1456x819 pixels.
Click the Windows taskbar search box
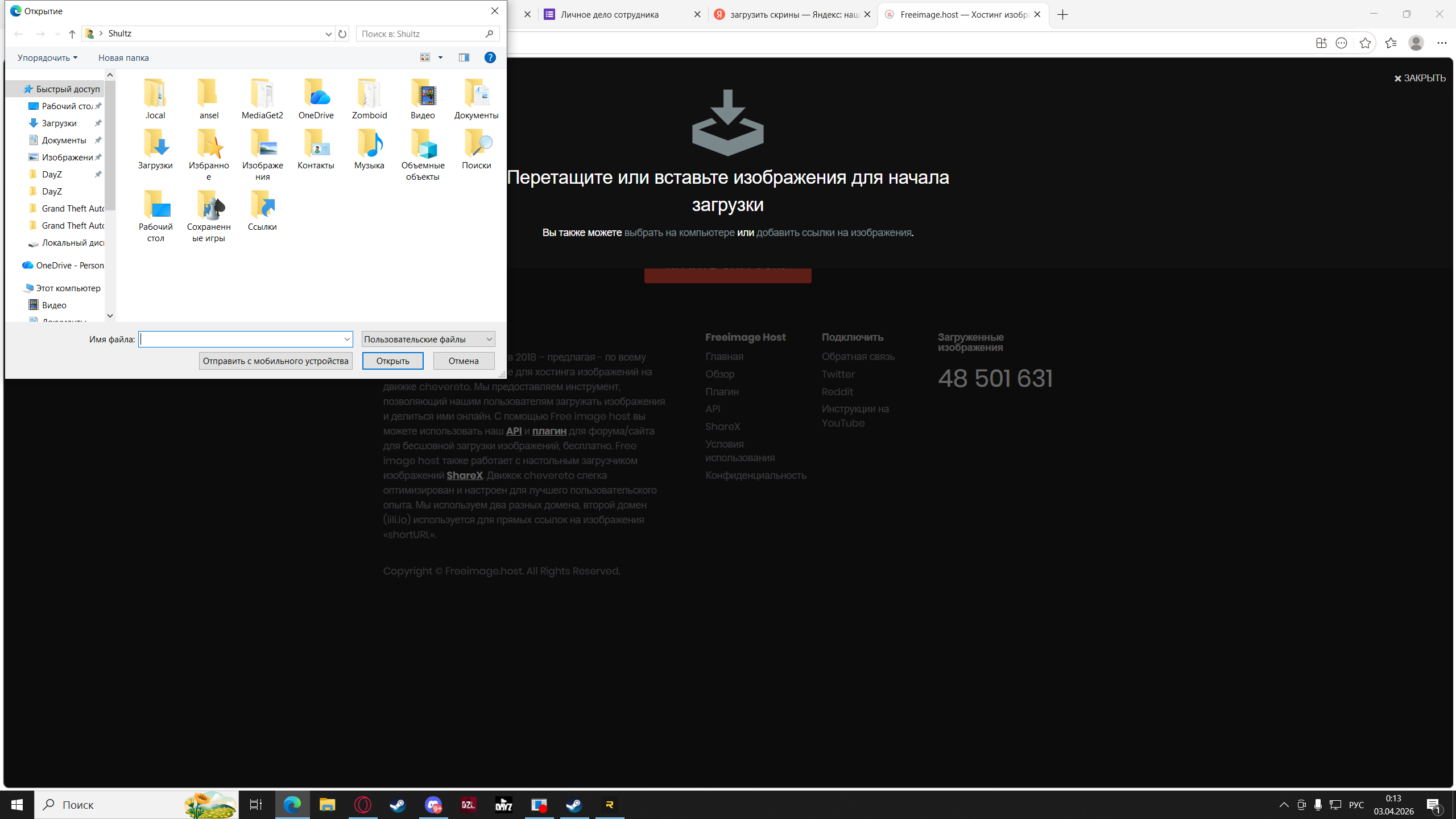(136, 805)
